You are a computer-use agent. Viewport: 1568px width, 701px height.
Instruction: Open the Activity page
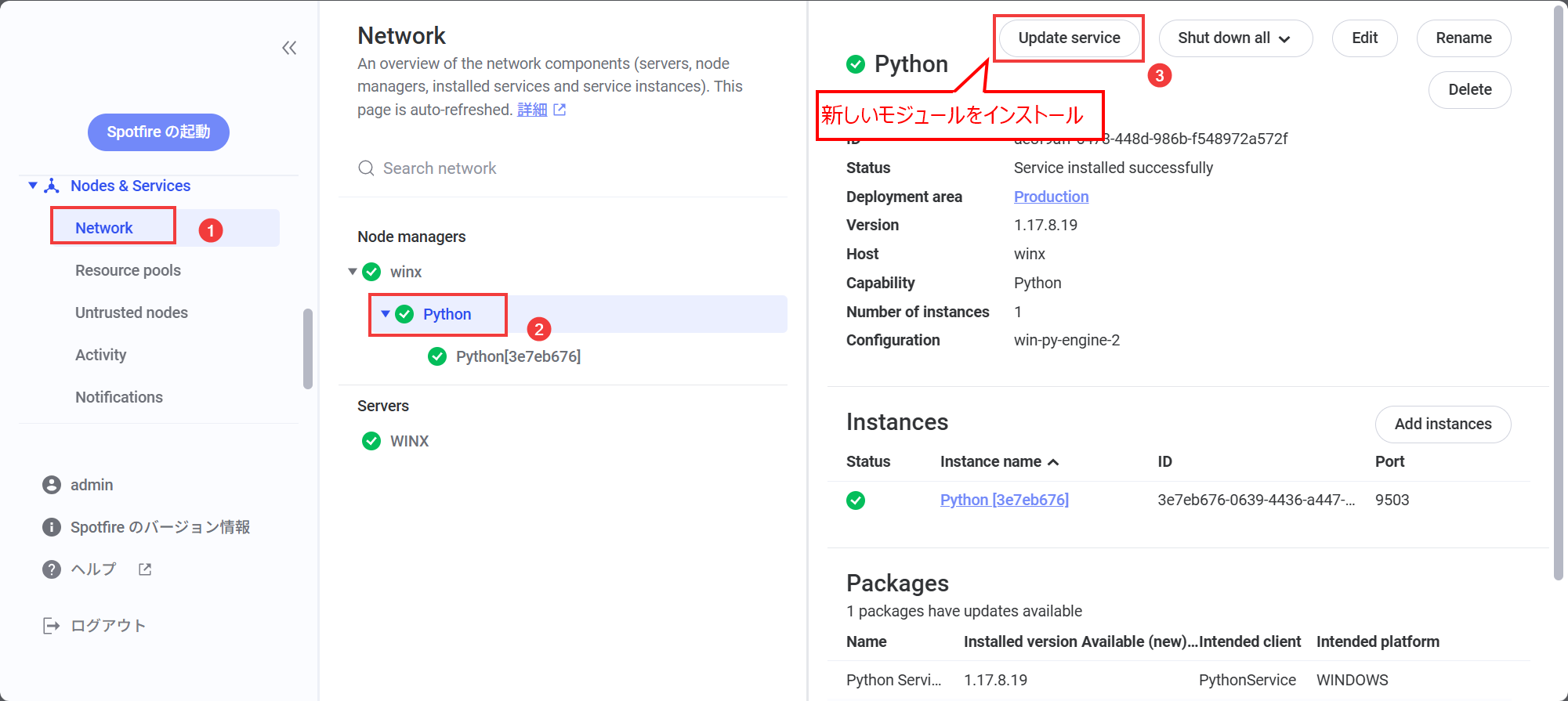point(100,355)
